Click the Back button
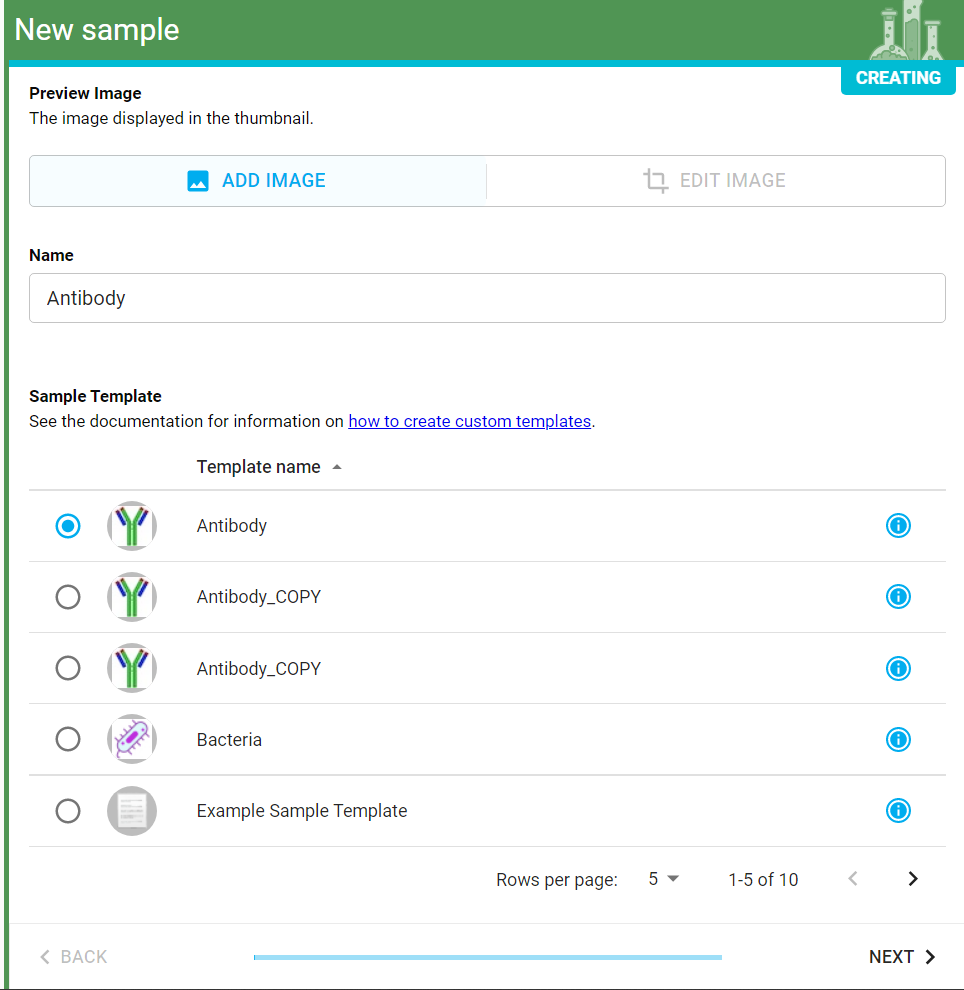 74,957
